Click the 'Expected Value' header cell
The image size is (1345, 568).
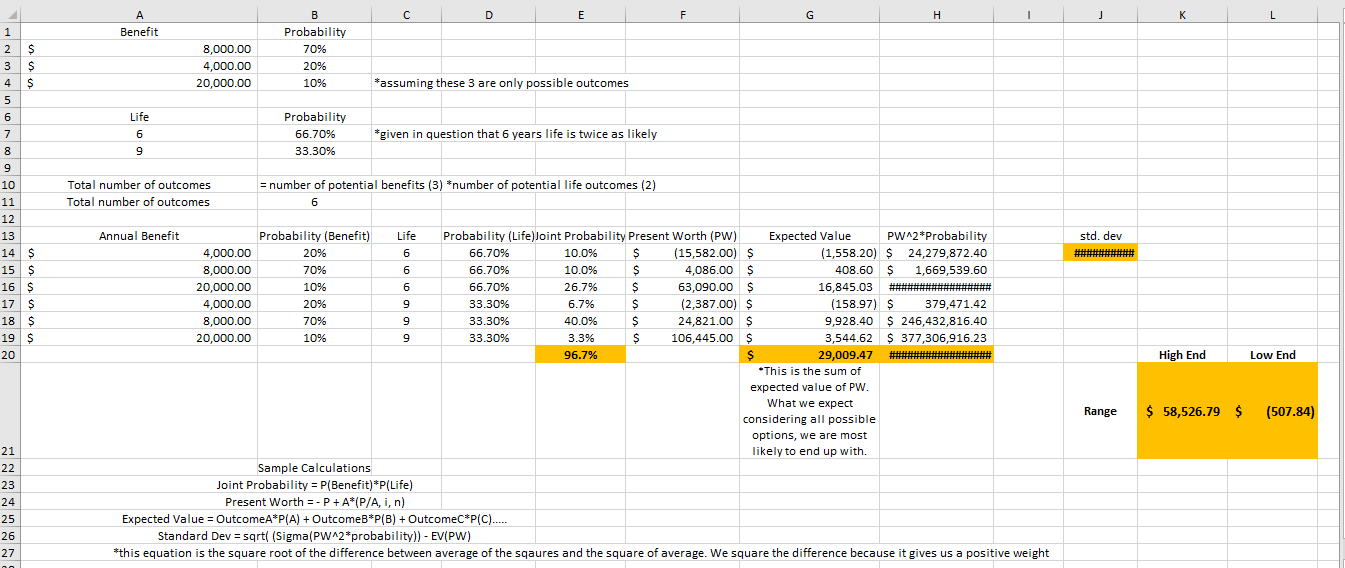(809, 236)
